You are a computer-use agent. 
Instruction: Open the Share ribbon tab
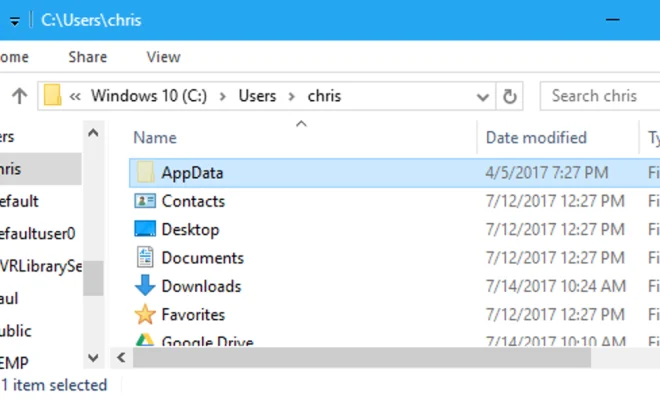pos(88,57)
